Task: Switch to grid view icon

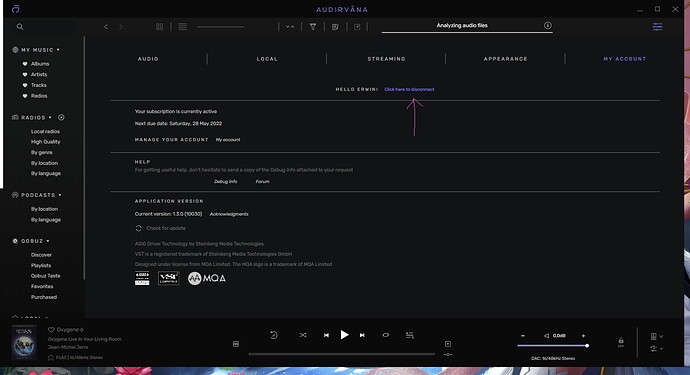Action: [x=159, y=27]
